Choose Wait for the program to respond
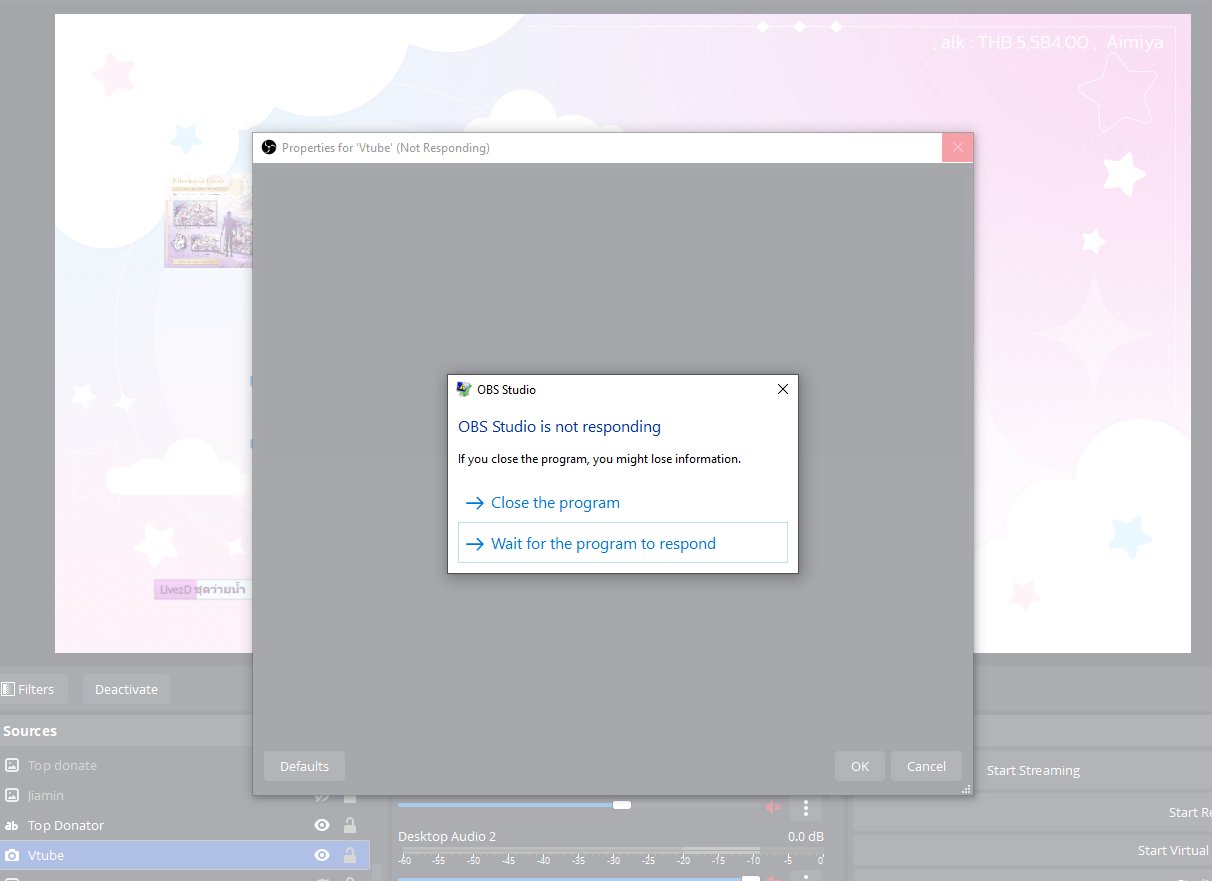 click(x=622, y=543)
